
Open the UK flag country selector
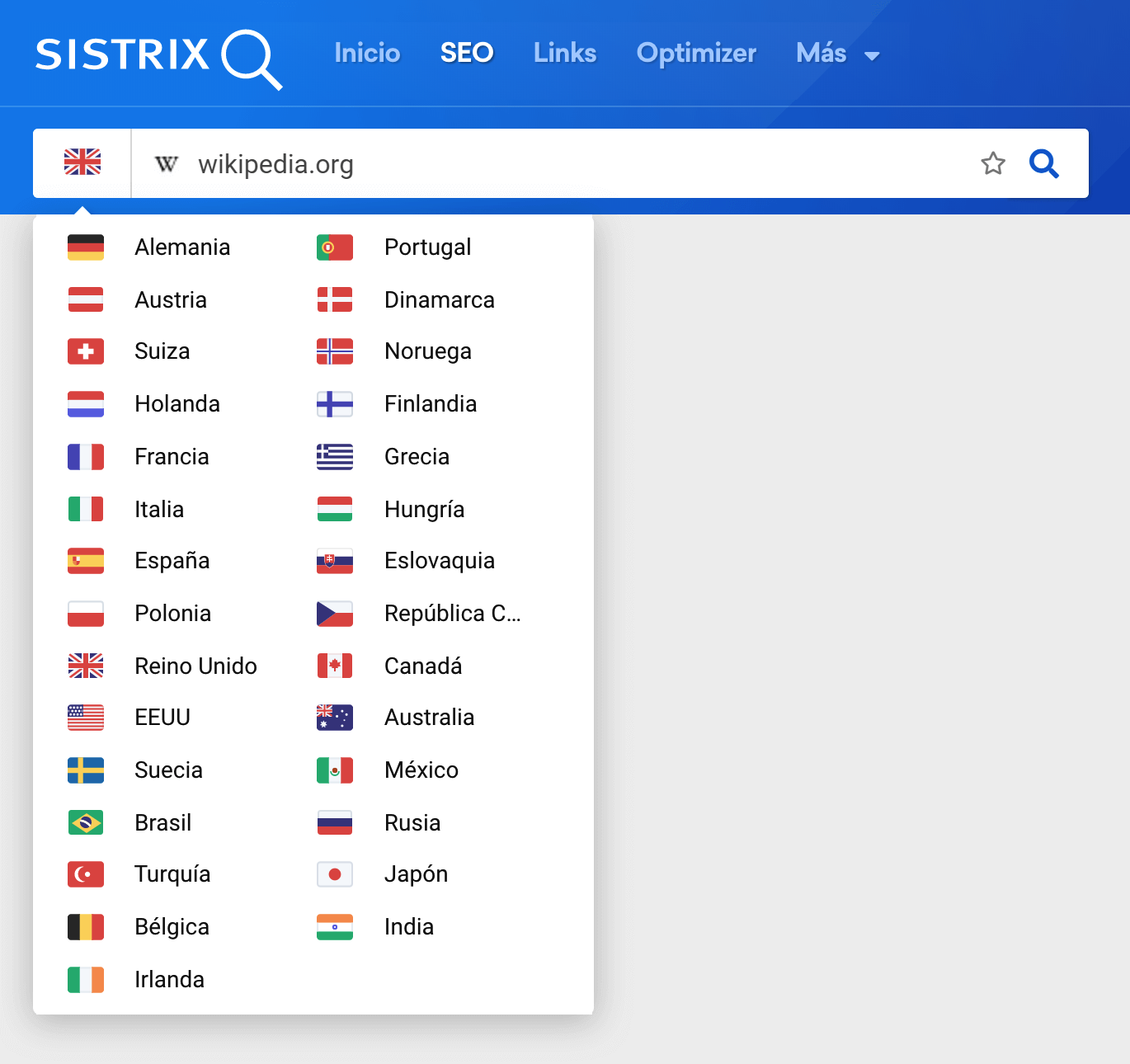(82, 162)
